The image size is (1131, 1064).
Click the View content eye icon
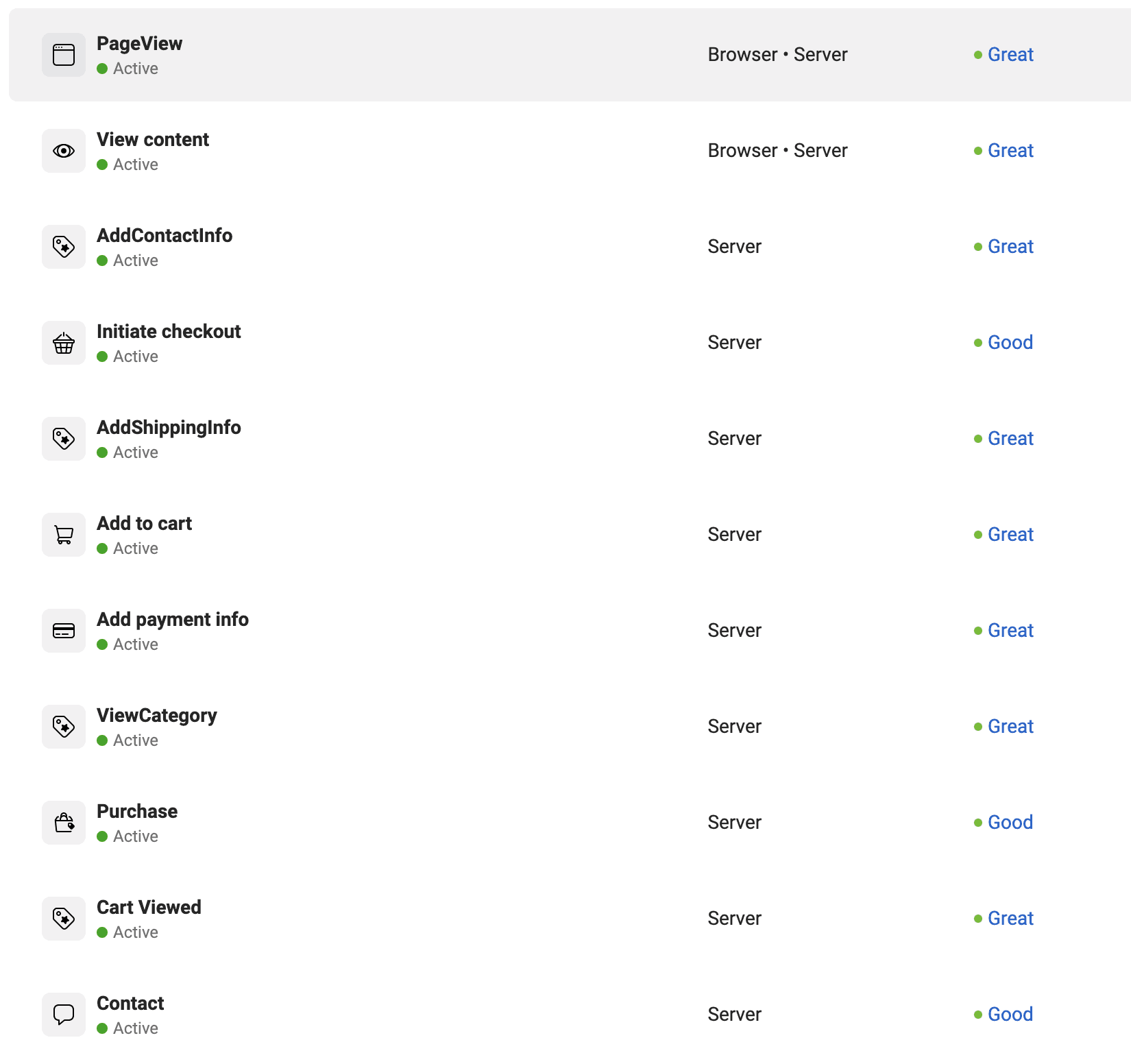coord(64,151)
